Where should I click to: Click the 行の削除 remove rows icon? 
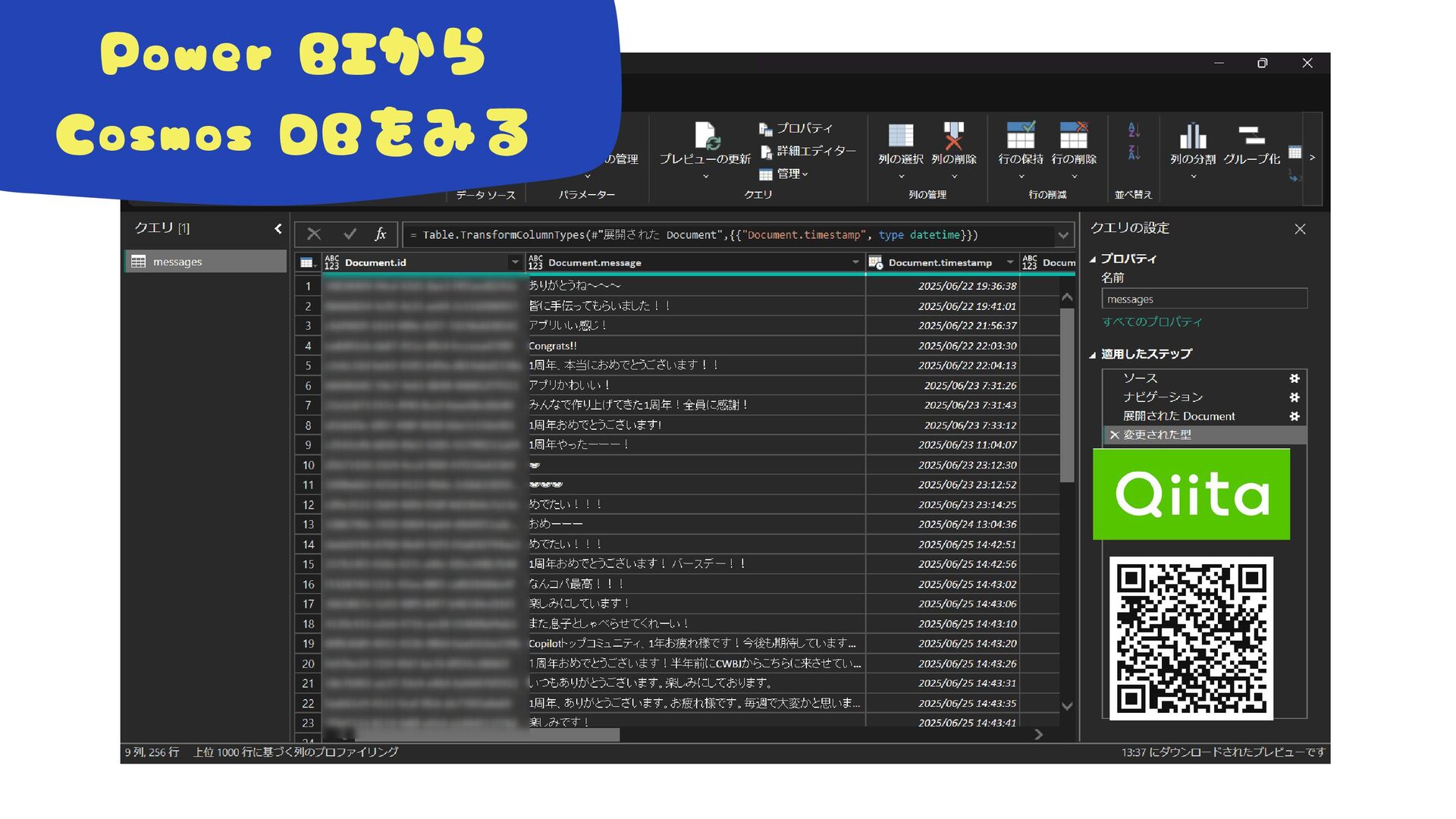point(1074,136)
